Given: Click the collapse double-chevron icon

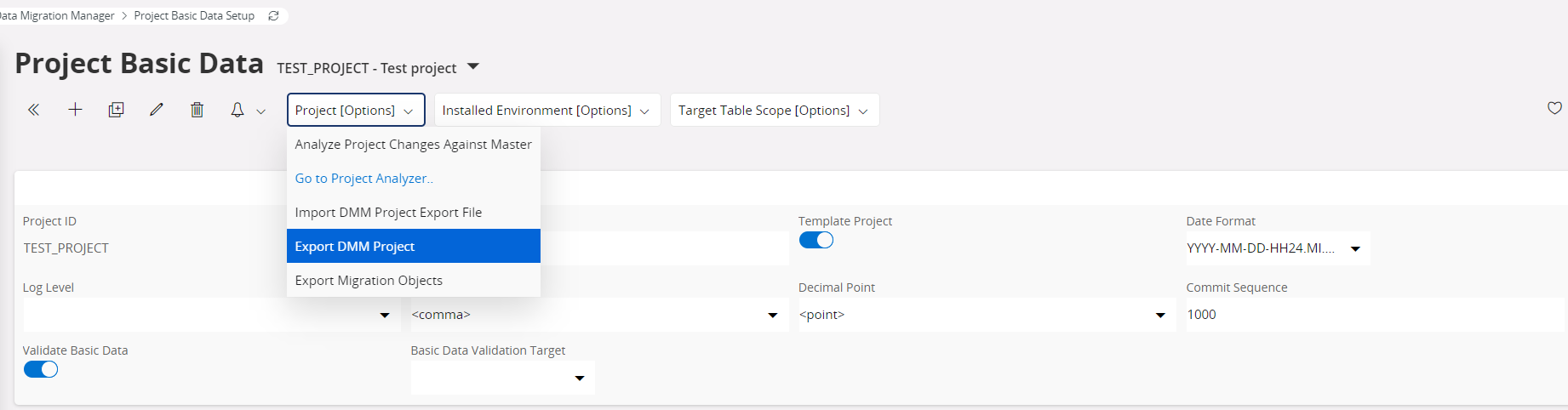Looking at the screenshot, I should (x=34, y=110).
